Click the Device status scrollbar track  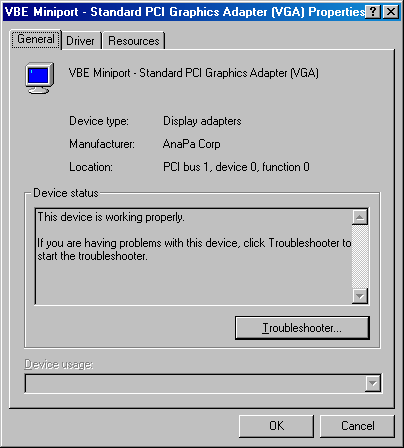coord(360,257)
